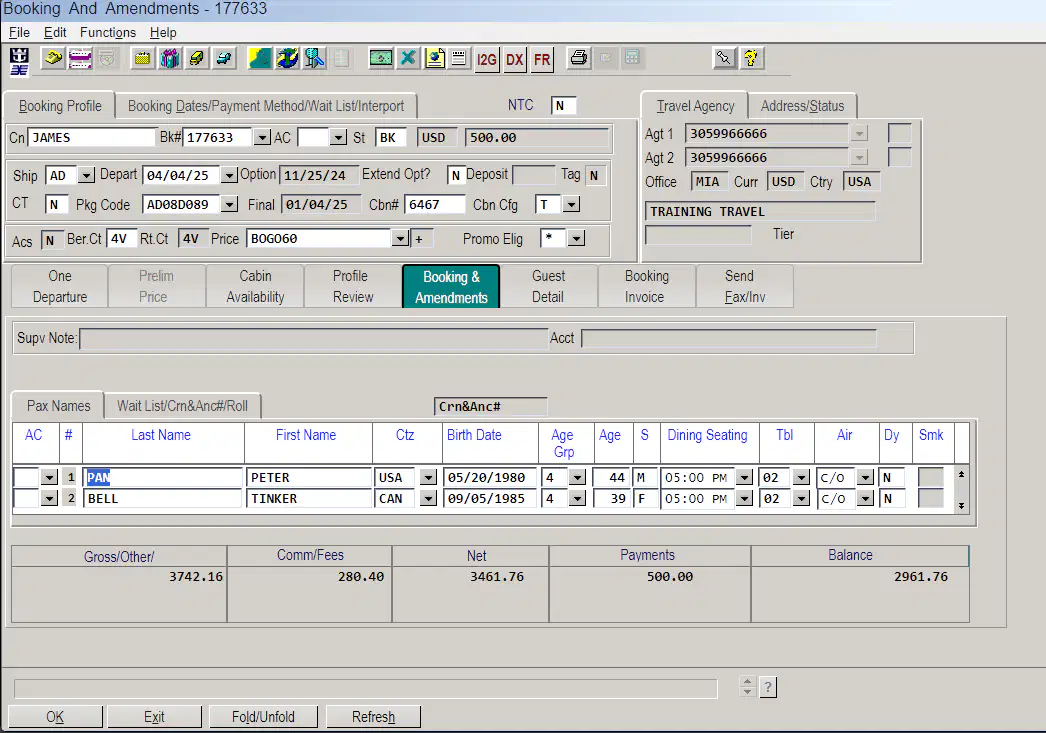The width and height of the screenshot is (1046, 733).
Task: Open the Wait List/Crn&Anc#/Roll tab
Action: [182, 406]
